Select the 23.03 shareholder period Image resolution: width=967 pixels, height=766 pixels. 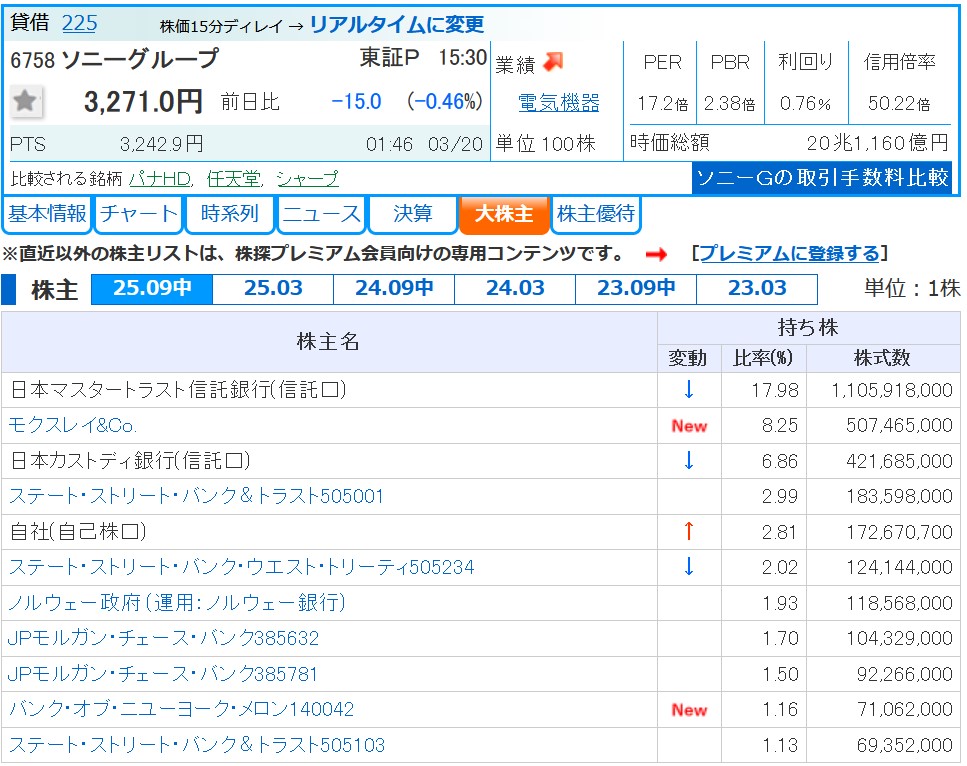[x=756, y=289]
